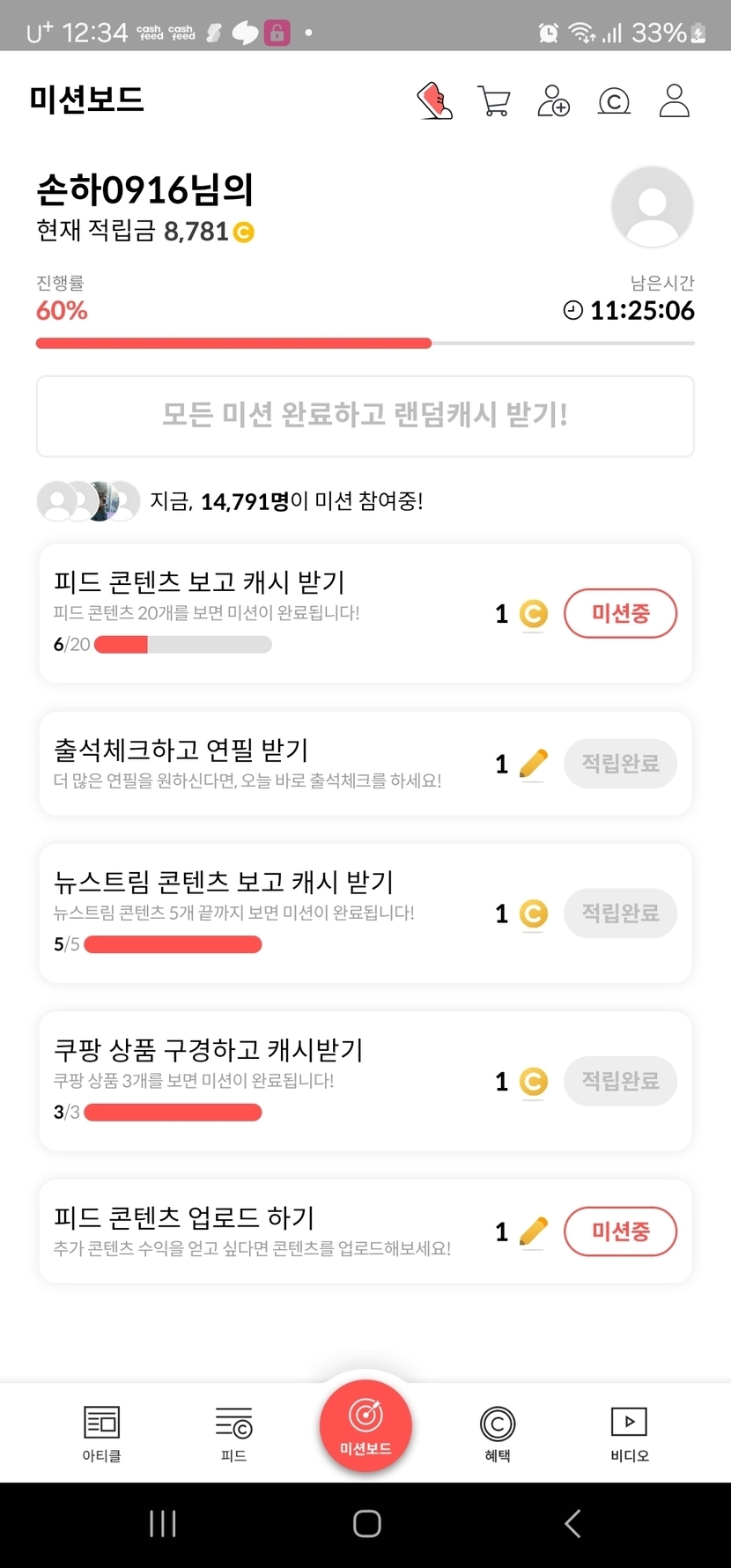Switch to the 피드 tab
The height and width of the screenshot is (1568, 731).
tap(233, 1433)
